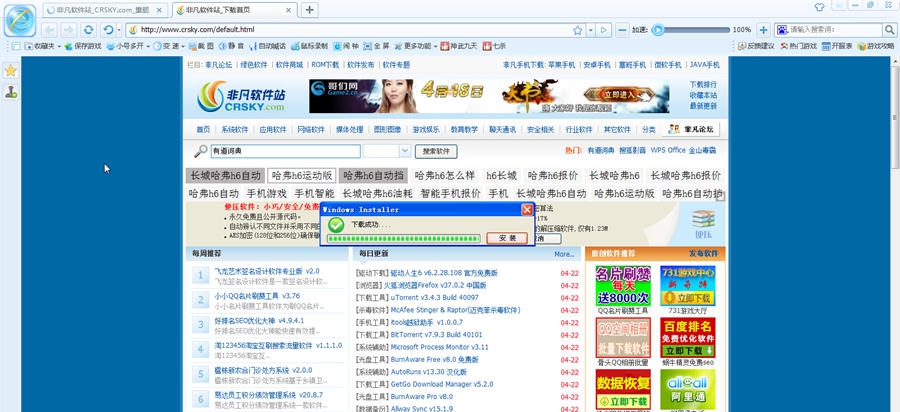Toggle 全屏 full screen mode

pyautogui.click(x=377, y=46)
